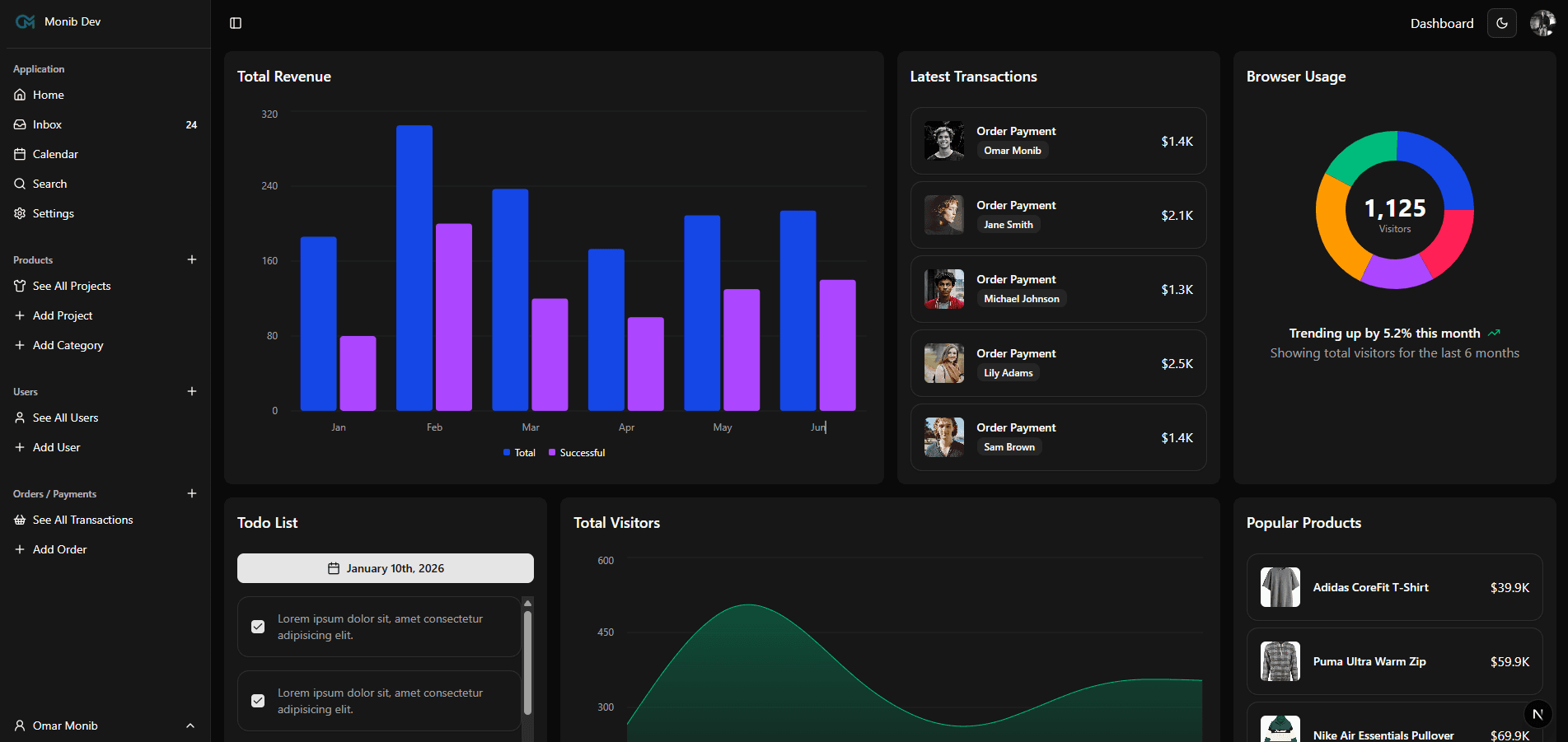This screenshot has width=1568, height=742.
Task: Switch theme with the moon icon
Action: click(x=1502, y=23)
